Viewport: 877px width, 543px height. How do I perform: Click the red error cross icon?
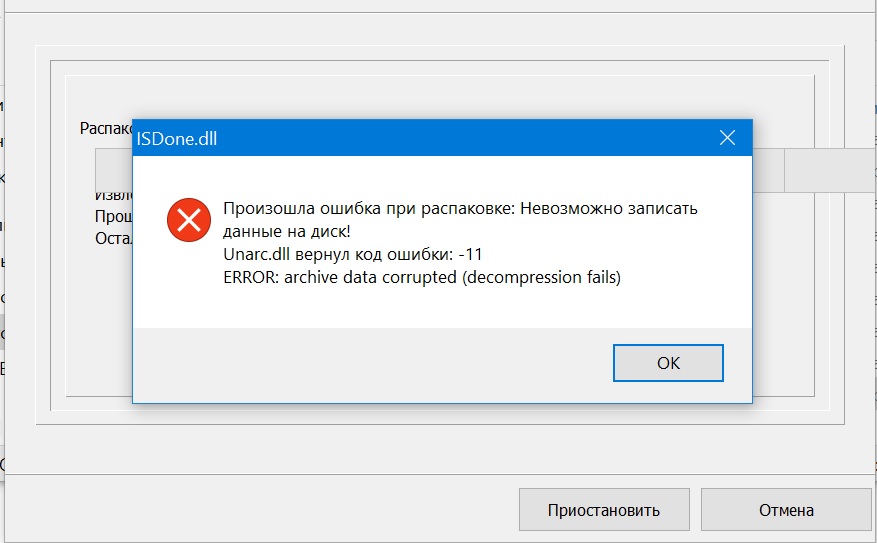click(188, 220)
